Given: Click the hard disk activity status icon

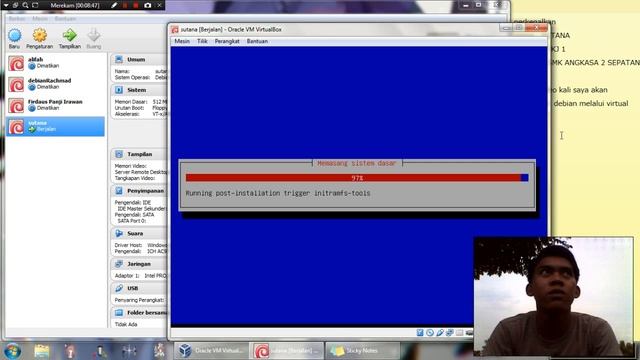Looking at the screenshot, I should pyautogui.click(x=420, y=333).
